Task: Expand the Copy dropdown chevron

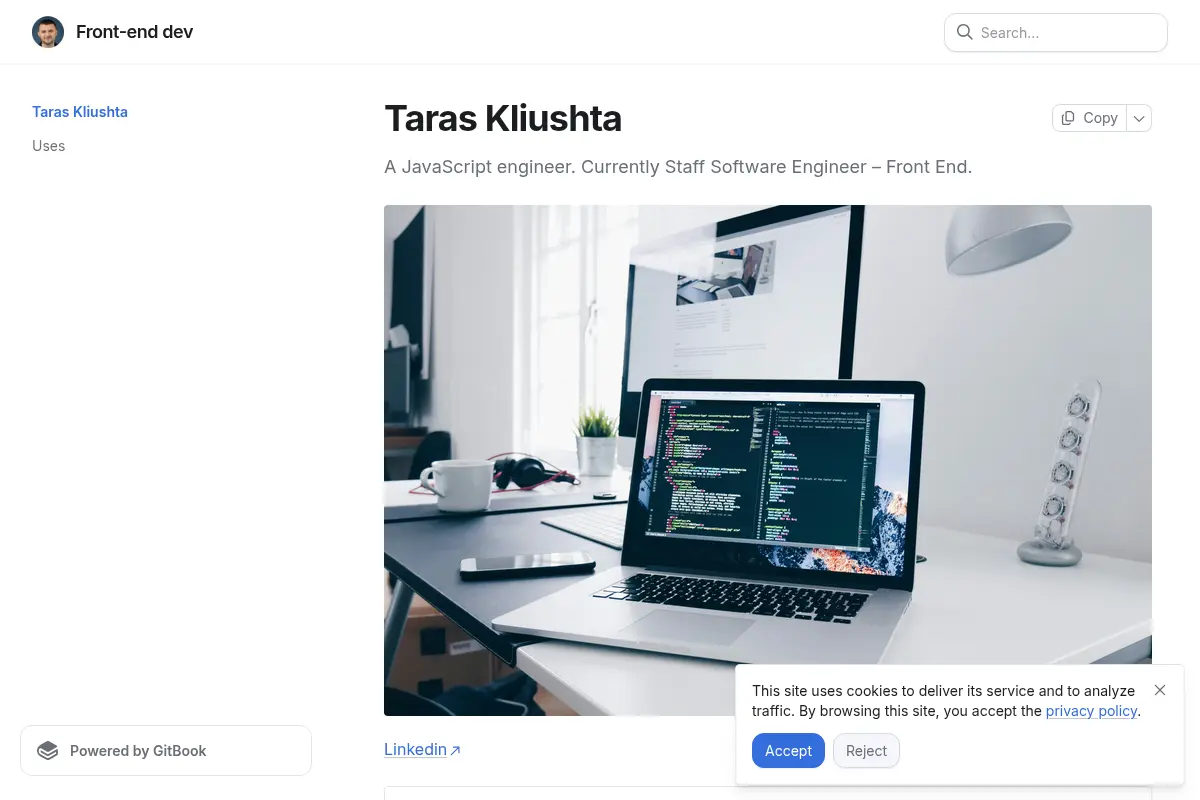Action: [1139, 118]
